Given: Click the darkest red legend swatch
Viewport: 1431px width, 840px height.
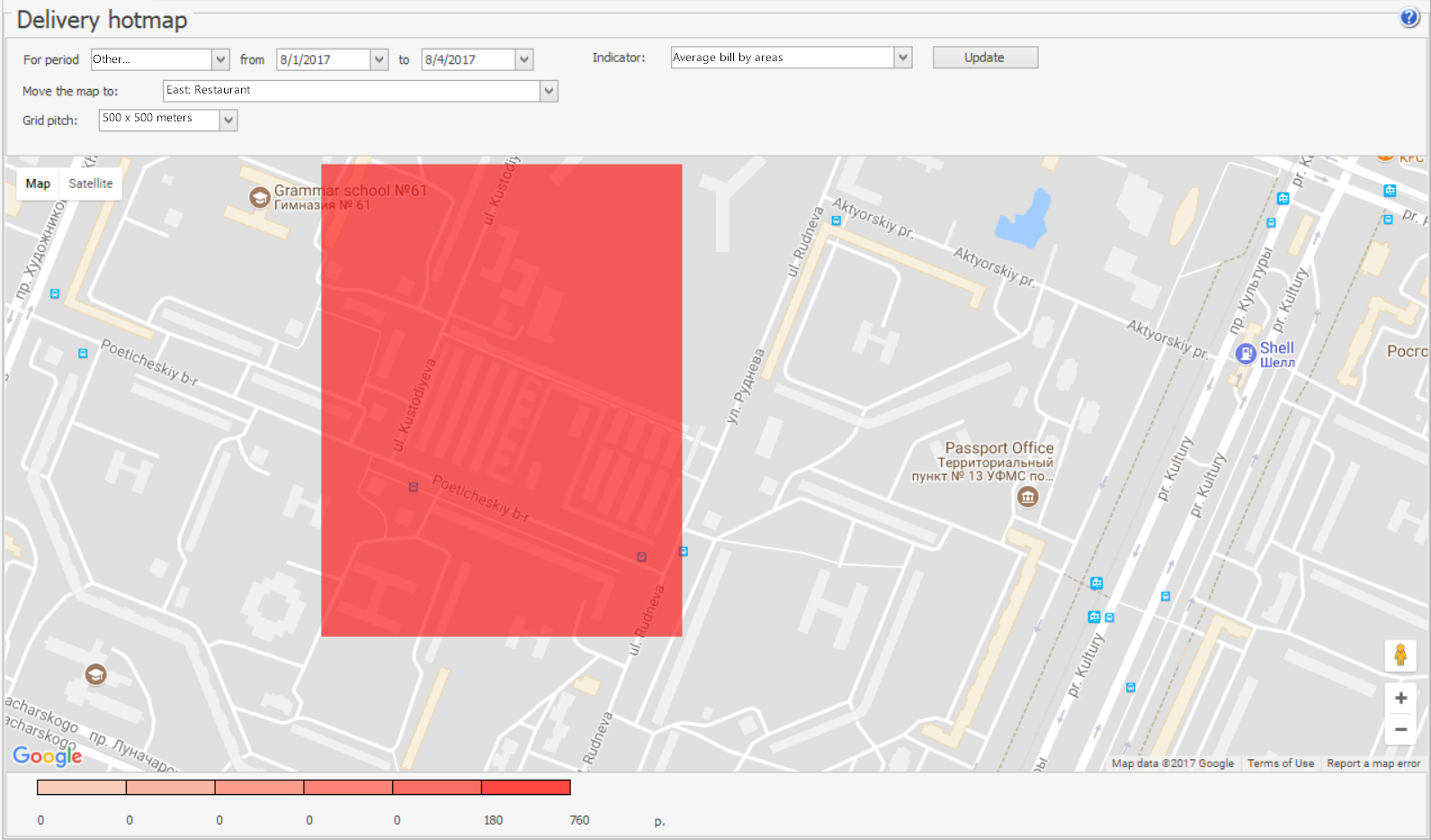Looking at the screenshot, I should (x=526, y=788).
